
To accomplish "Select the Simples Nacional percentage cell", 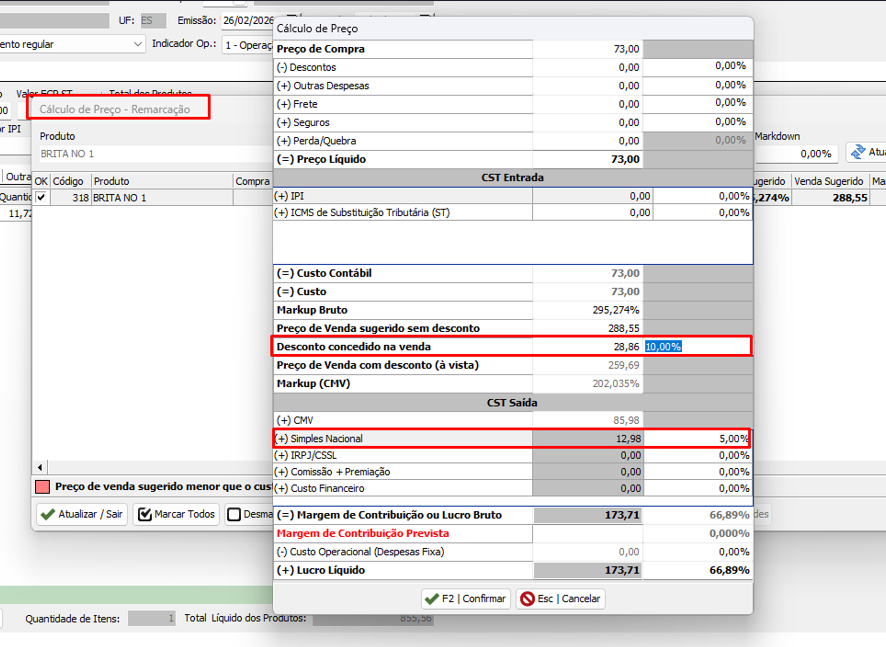I will 696,438.
